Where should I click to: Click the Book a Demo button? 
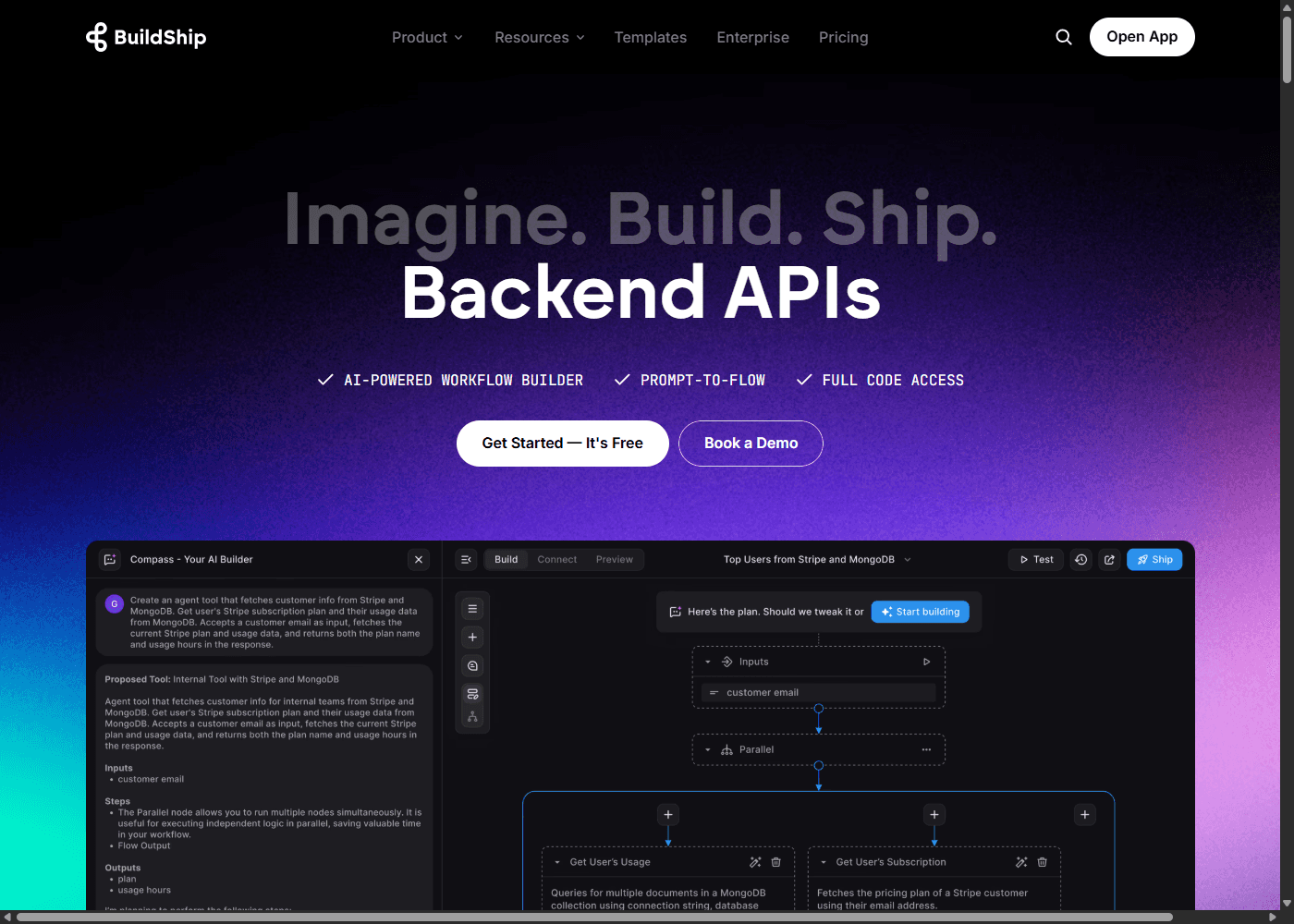751,444
